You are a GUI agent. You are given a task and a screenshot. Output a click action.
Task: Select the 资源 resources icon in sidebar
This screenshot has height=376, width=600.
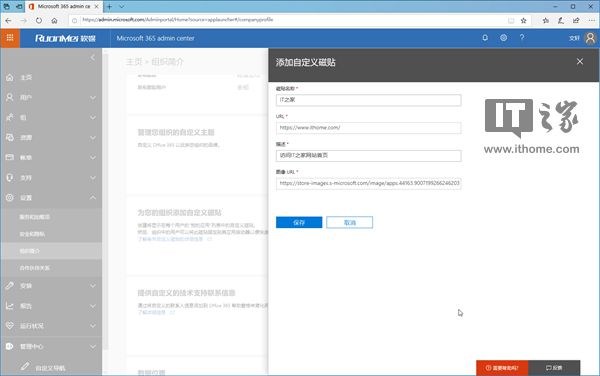pos(10,137)
